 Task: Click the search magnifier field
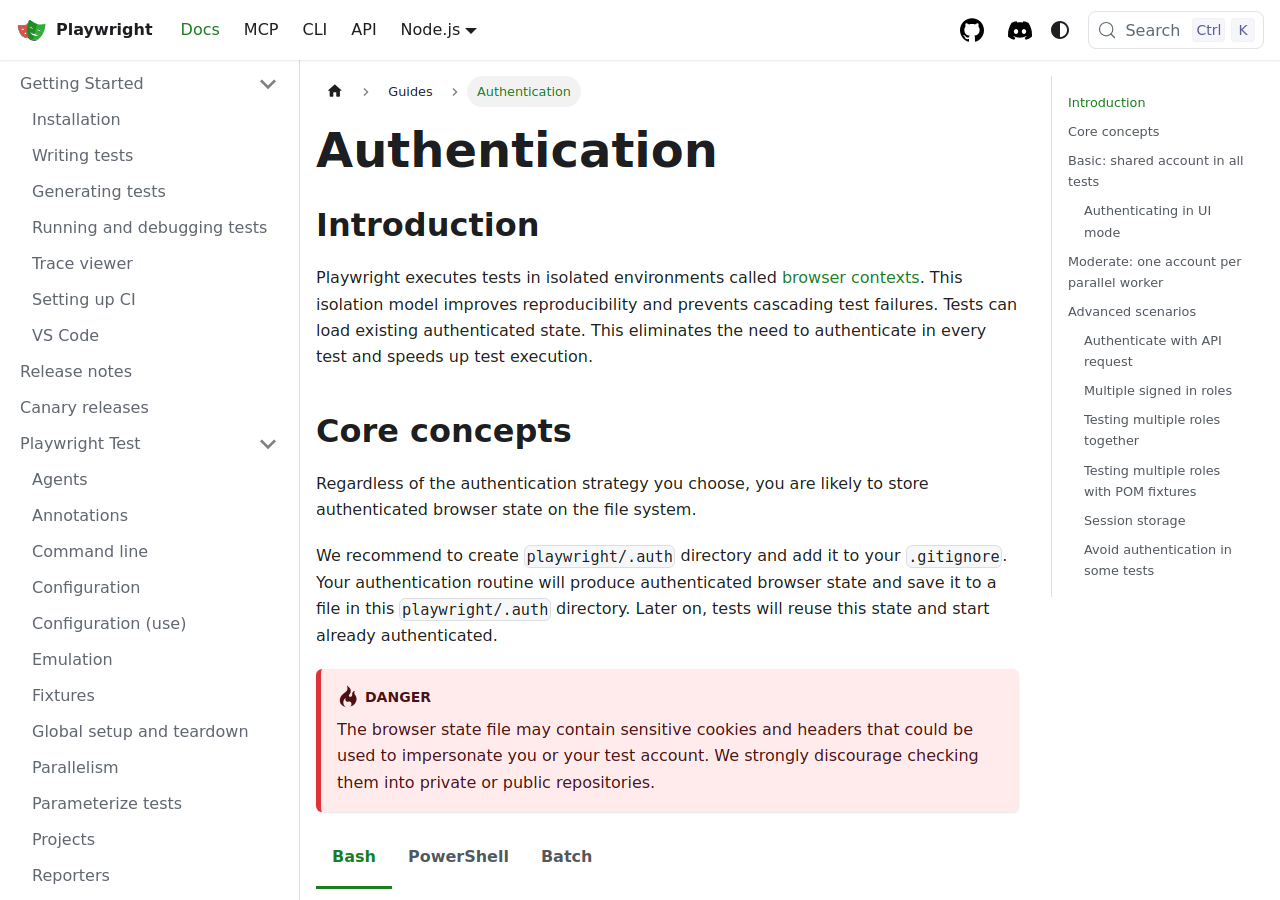tap(1176, 30)
